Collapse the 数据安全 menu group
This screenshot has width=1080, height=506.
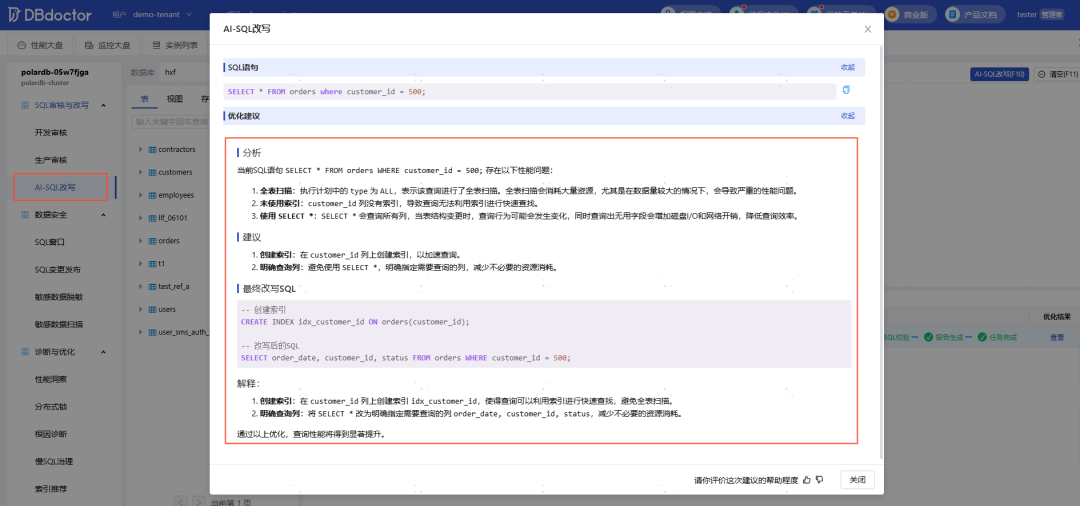tap(103, 215)
